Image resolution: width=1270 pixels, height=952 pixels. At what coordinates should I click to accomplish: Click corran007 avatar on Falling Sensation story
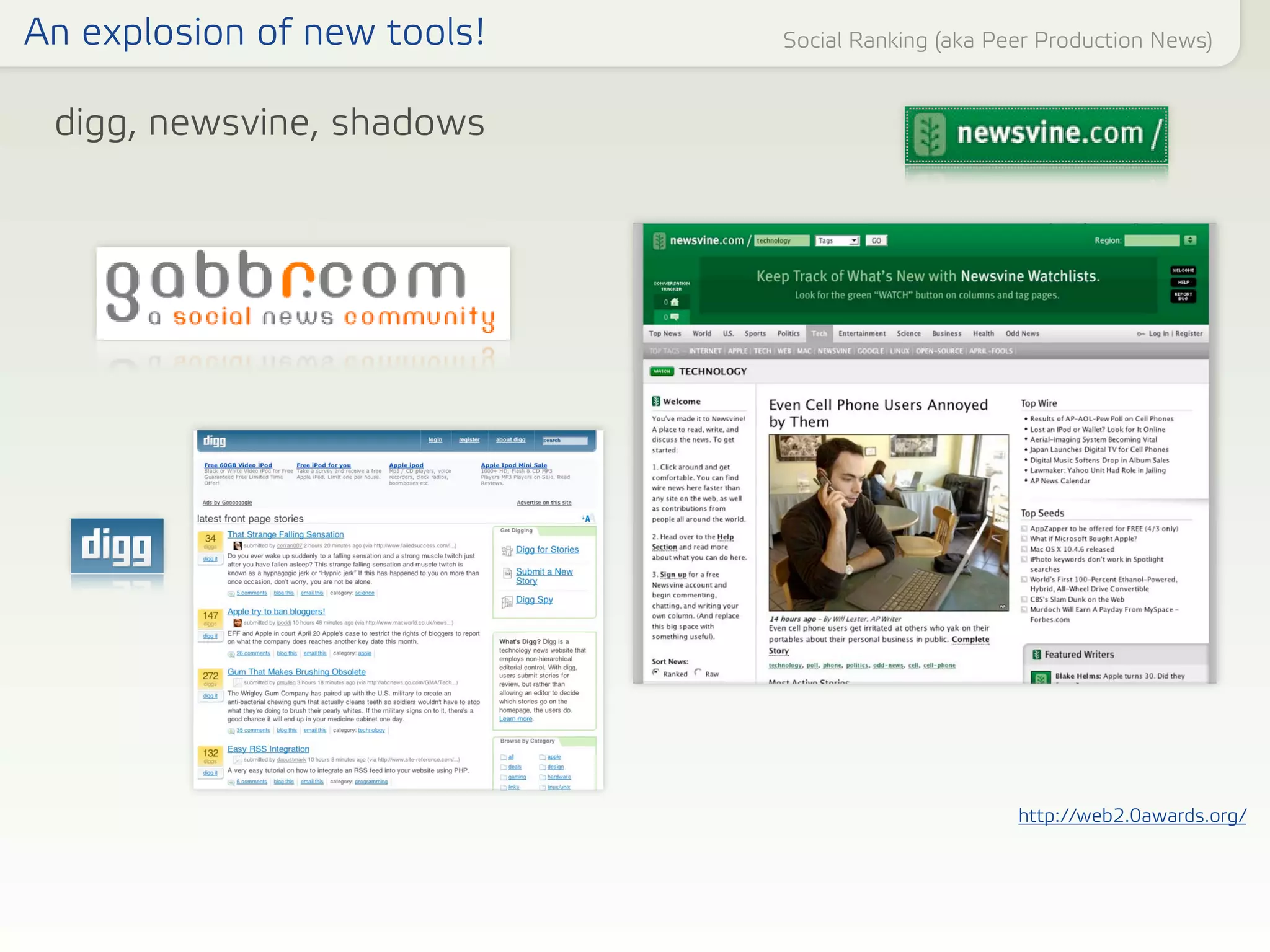click(x=237, y=545)
